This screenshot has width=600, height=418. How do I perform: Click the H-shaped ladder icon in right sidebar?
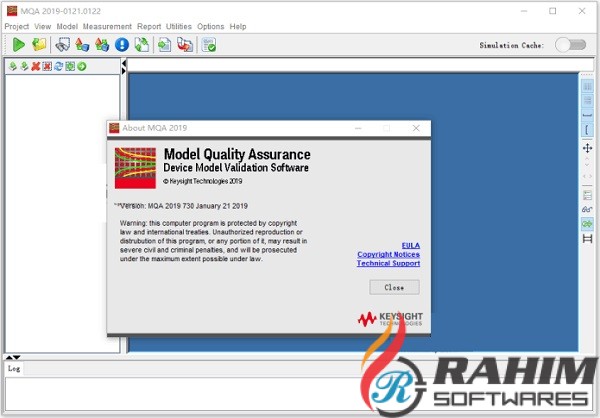(587, 239)
